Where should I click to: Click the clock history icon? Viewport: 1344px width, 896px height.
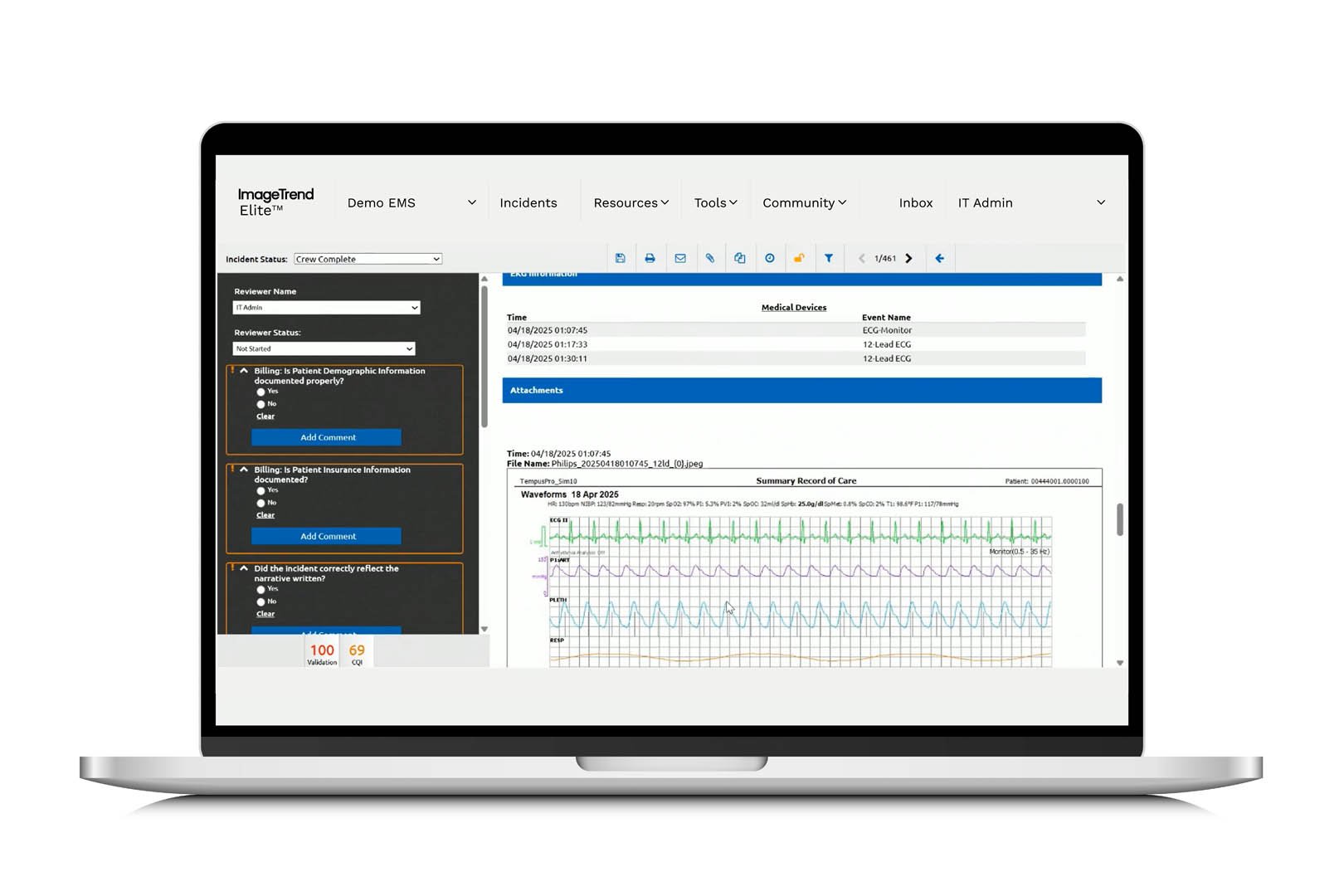click(x=770, y=258)
